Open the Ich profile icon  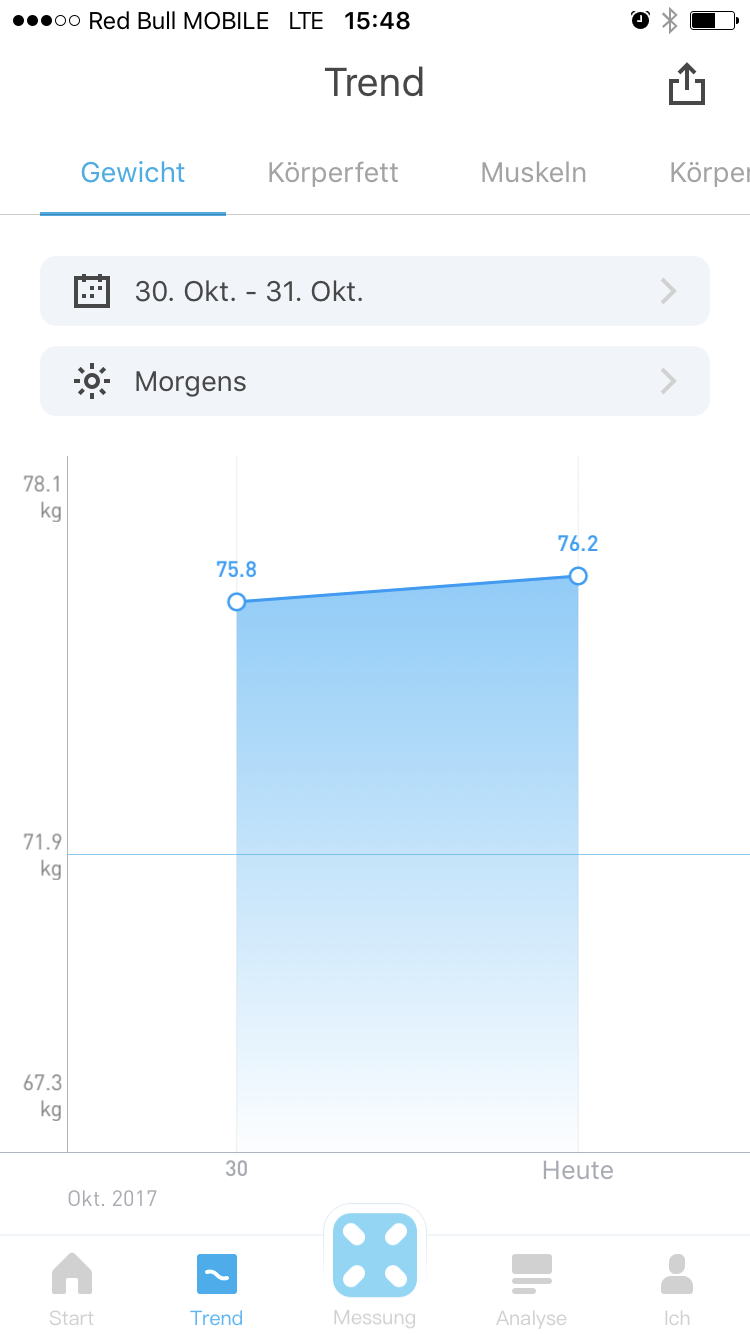tap(677, 1274)
